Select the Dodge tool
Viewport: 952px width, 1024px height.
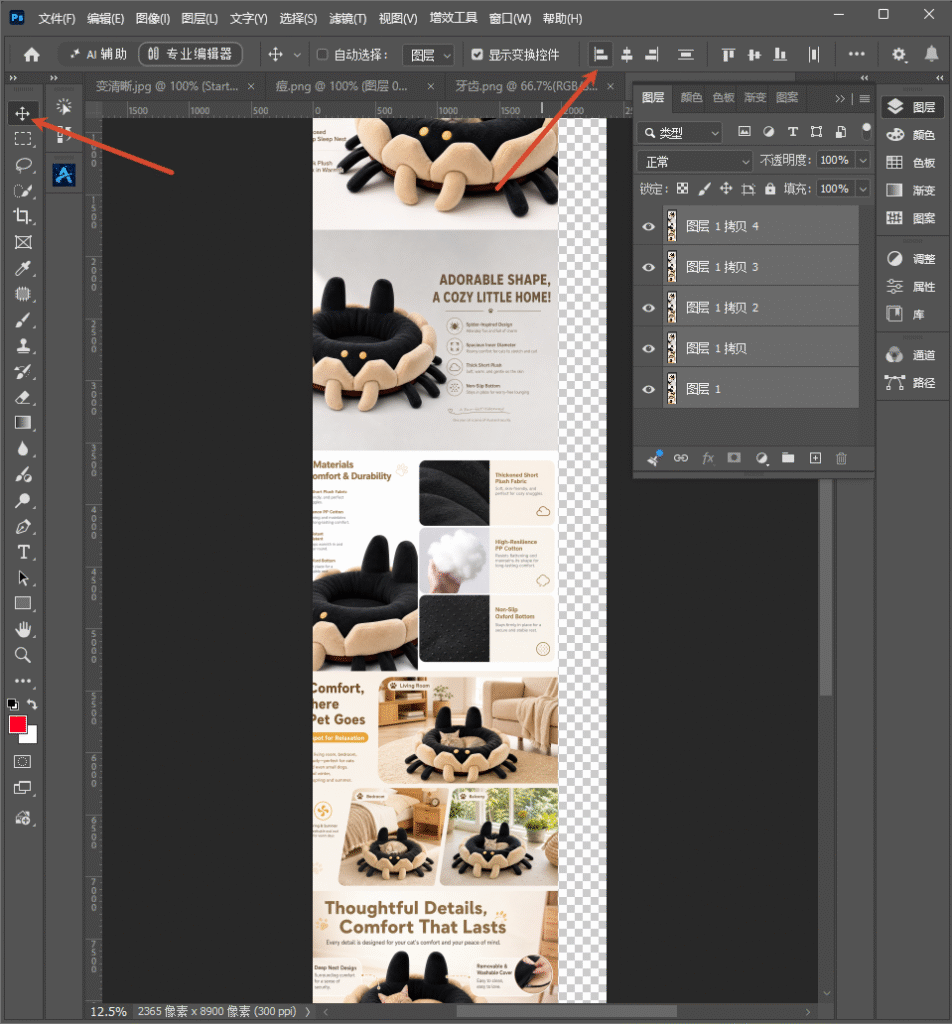coord(23,501)
